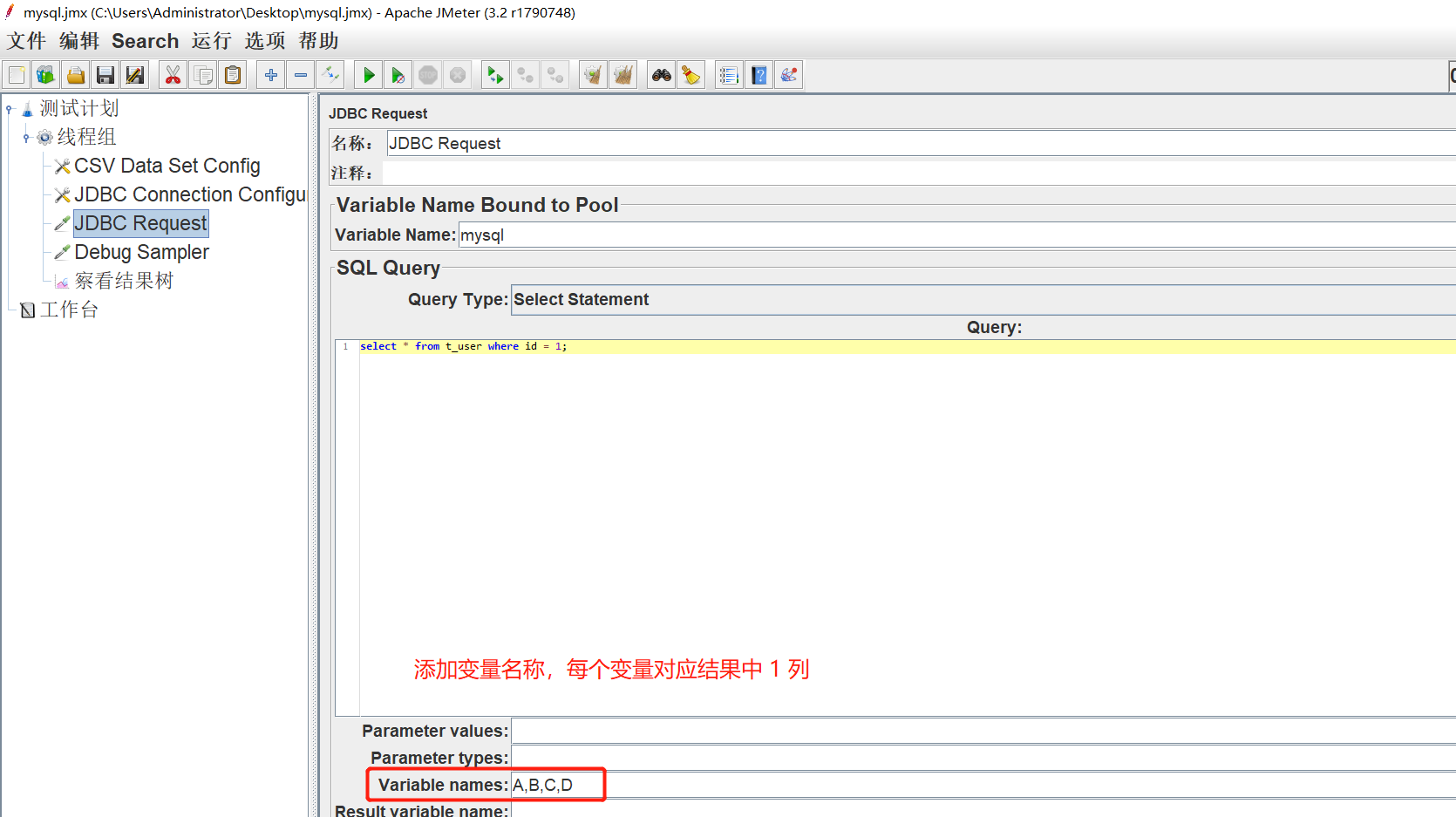Image resolution: width=1456 pixels, height=817 pixels.
Task: Open the 帮助 menu
Action: point(318,41)
